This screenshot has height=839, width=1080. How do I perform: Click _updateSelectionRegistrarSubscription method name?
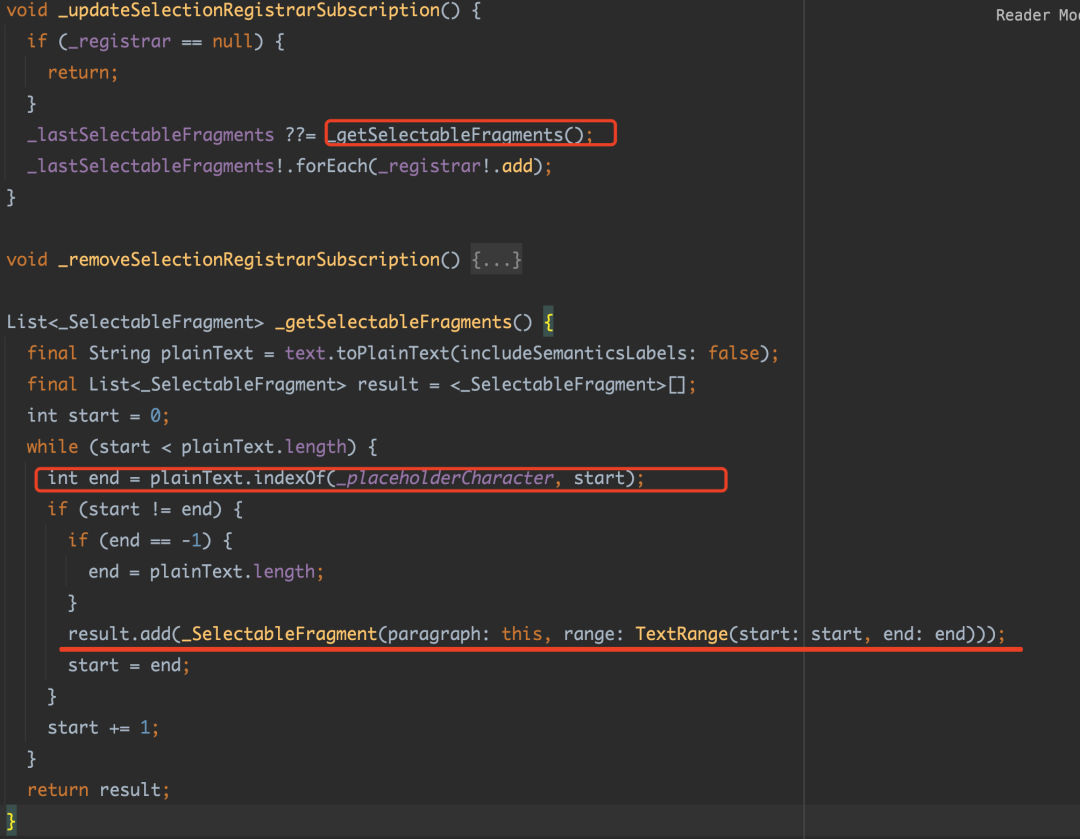click(249, 10)
